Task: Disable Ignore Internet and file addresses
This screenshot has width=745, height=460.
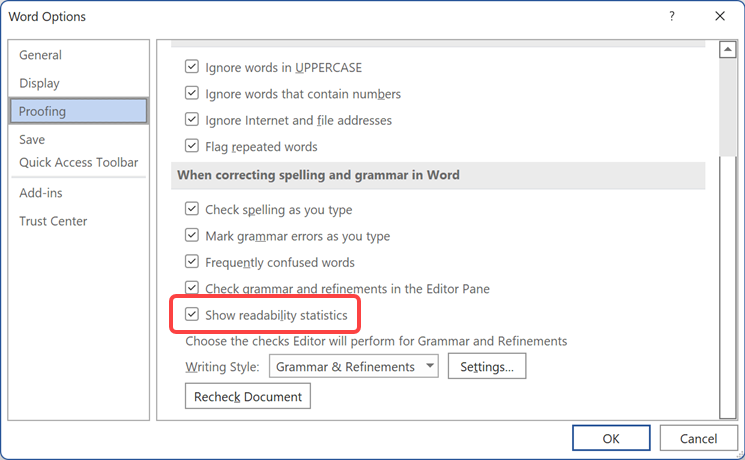Action: (192, 120)
